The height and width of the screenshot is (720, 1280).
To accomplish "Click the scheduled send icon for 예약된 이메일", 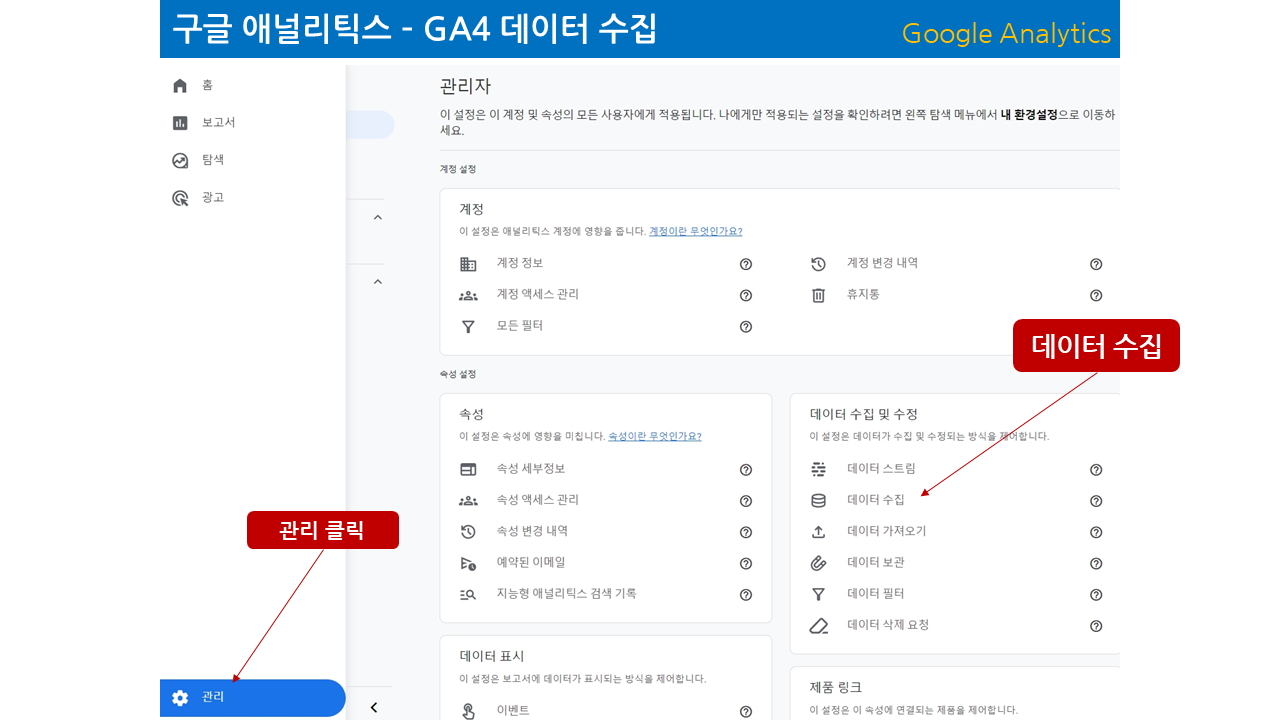I will [468, 563].
